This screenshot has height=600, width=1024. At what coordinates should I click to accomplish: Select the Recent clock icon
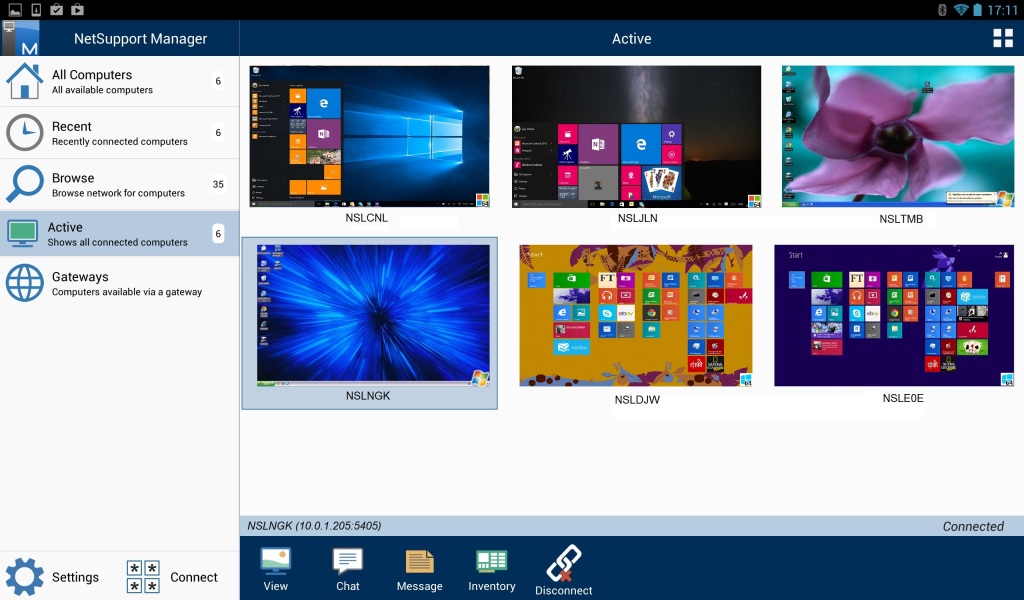tap(24, 132)
